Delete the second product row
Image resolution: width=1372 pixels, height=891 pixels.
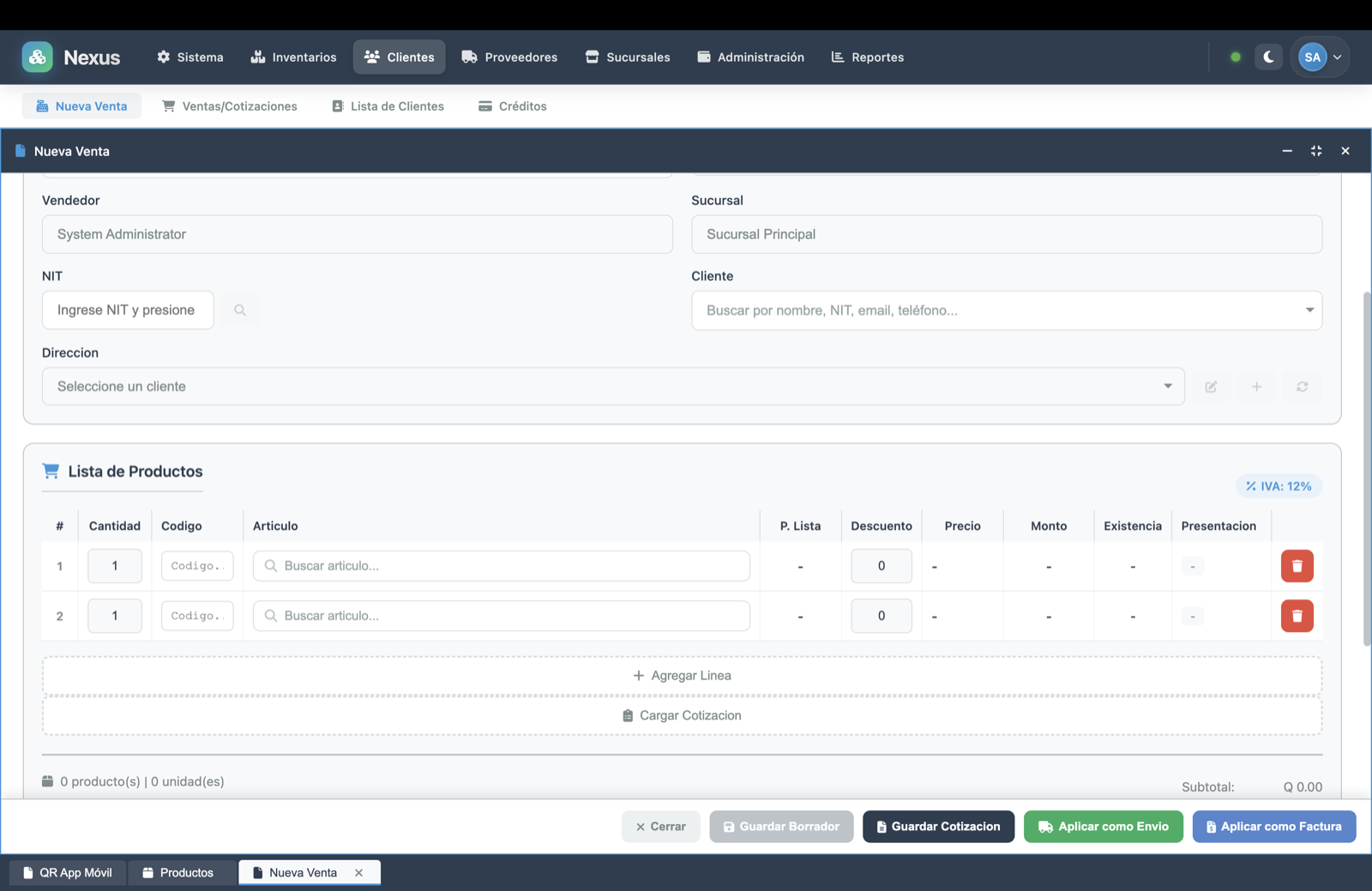[1297, 616]
